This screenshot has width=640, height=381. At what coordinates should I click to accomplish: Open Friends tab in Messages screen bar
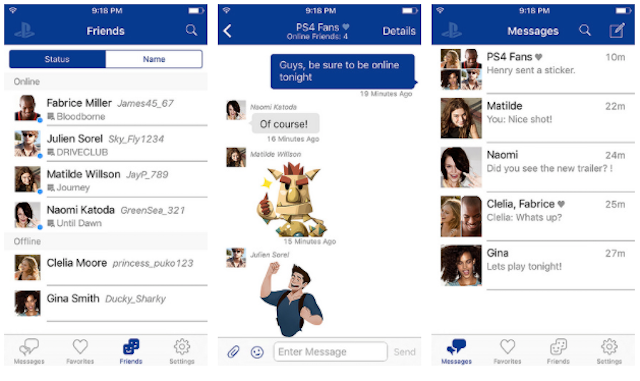[558, 351]
